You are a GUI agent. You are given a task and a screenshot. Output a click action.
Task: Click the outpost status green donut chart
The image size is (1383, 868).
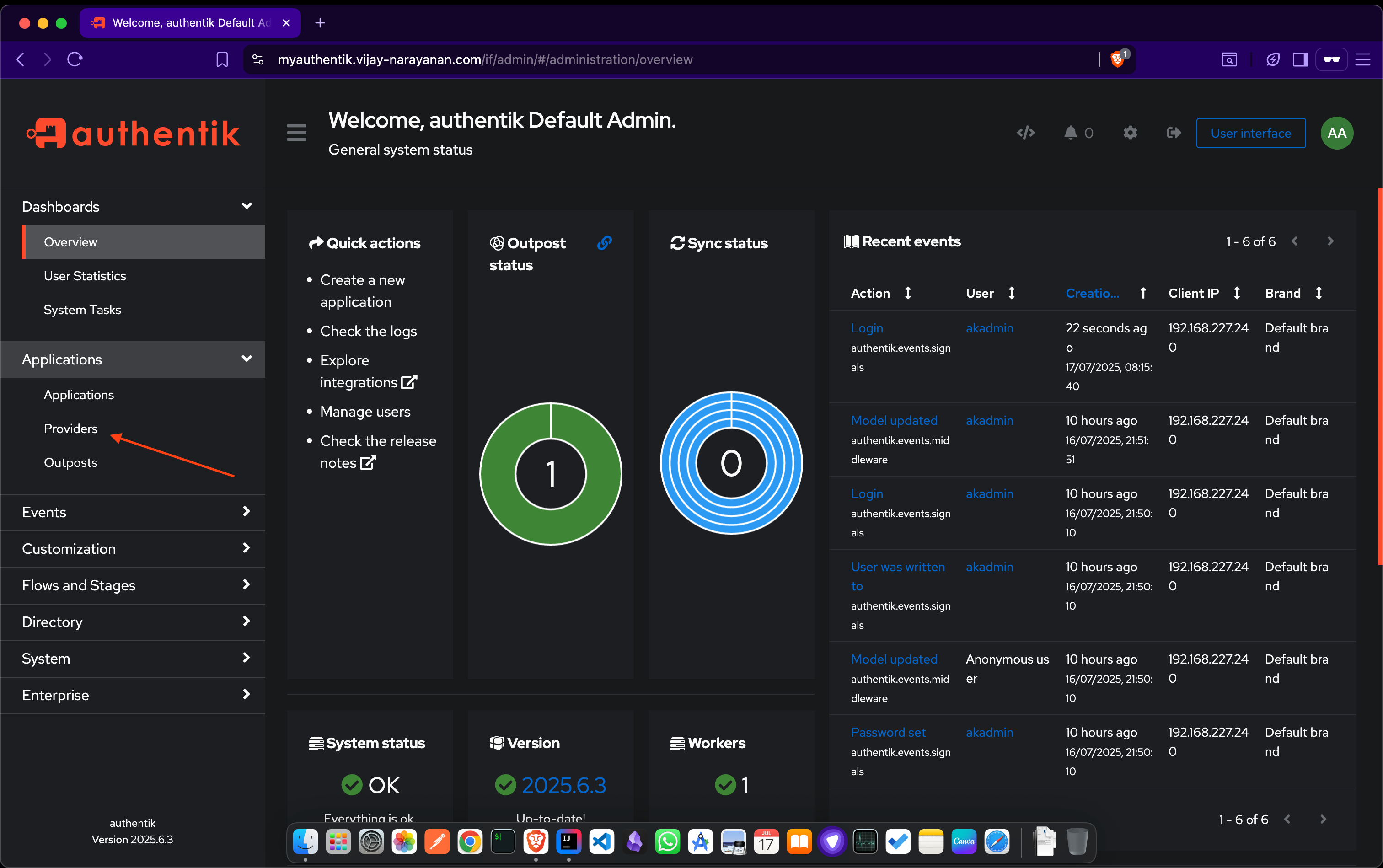click(x=550, y=474)
